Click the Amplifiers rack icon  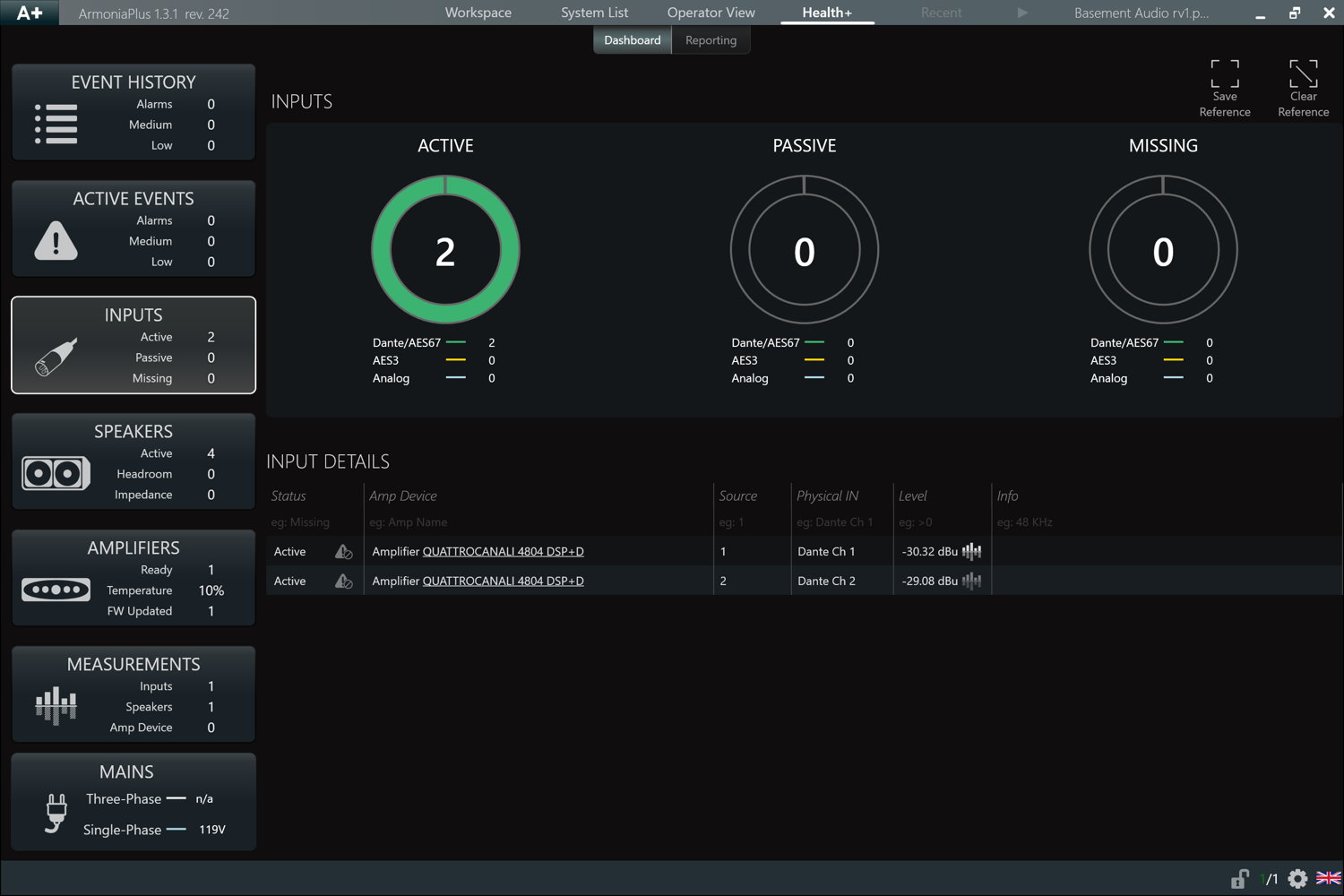coord(56,590)
